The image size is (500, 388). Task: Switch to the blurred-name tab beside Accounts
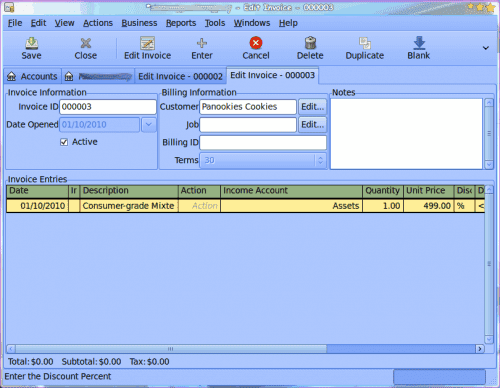[98, 76]
